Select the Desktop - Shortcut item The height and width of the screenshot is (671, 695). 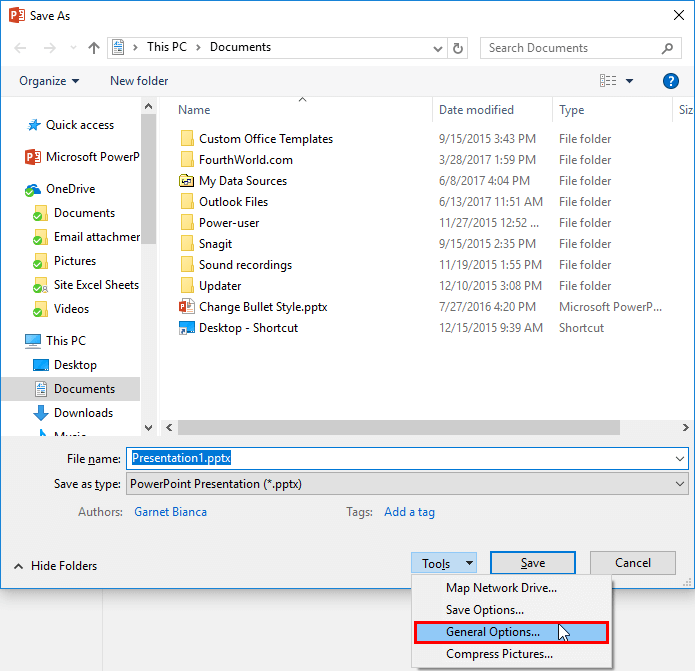pos(248,328)
